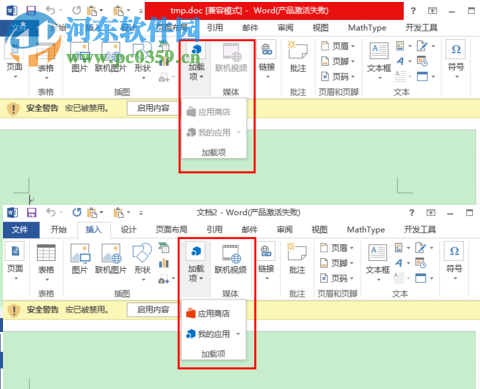Screen dimensions: 480x389
Task: Click 联机视频 in the 文档2 ribbon
Action: pyautogui.click(x=231, y=259)
